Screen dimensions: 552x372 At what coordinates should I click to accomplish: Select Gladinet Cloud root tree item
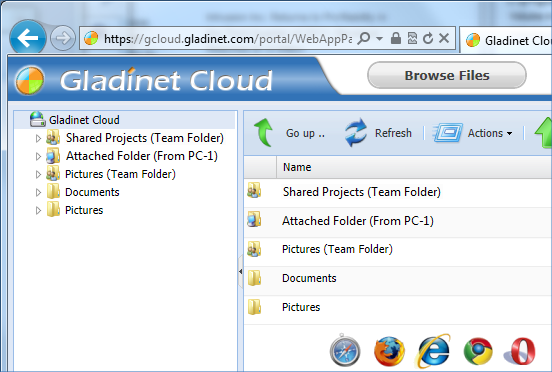point(84,120)
